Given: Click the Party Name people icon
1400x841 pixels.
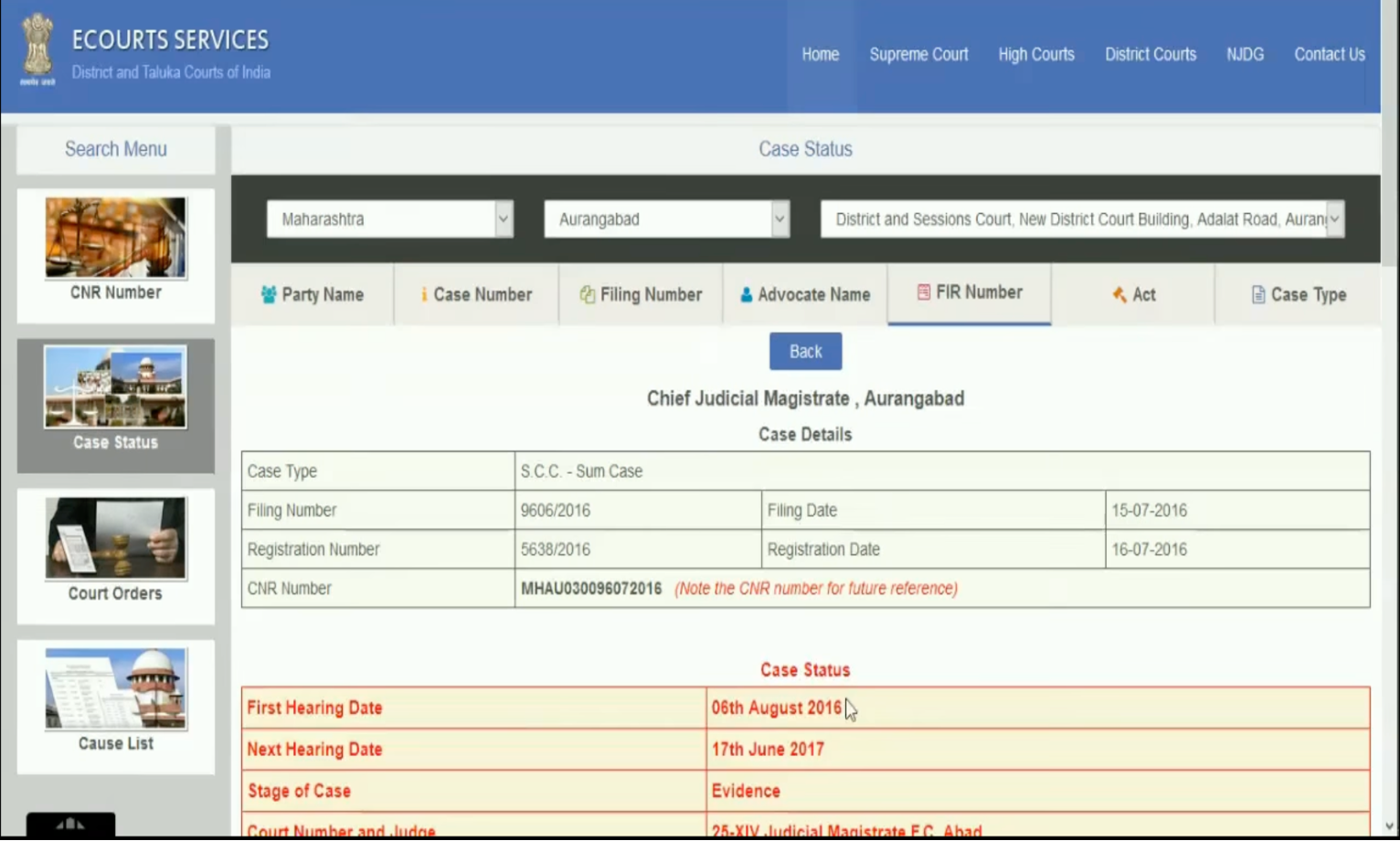Looking at the screenshot, I should click(x=269, y=294).
